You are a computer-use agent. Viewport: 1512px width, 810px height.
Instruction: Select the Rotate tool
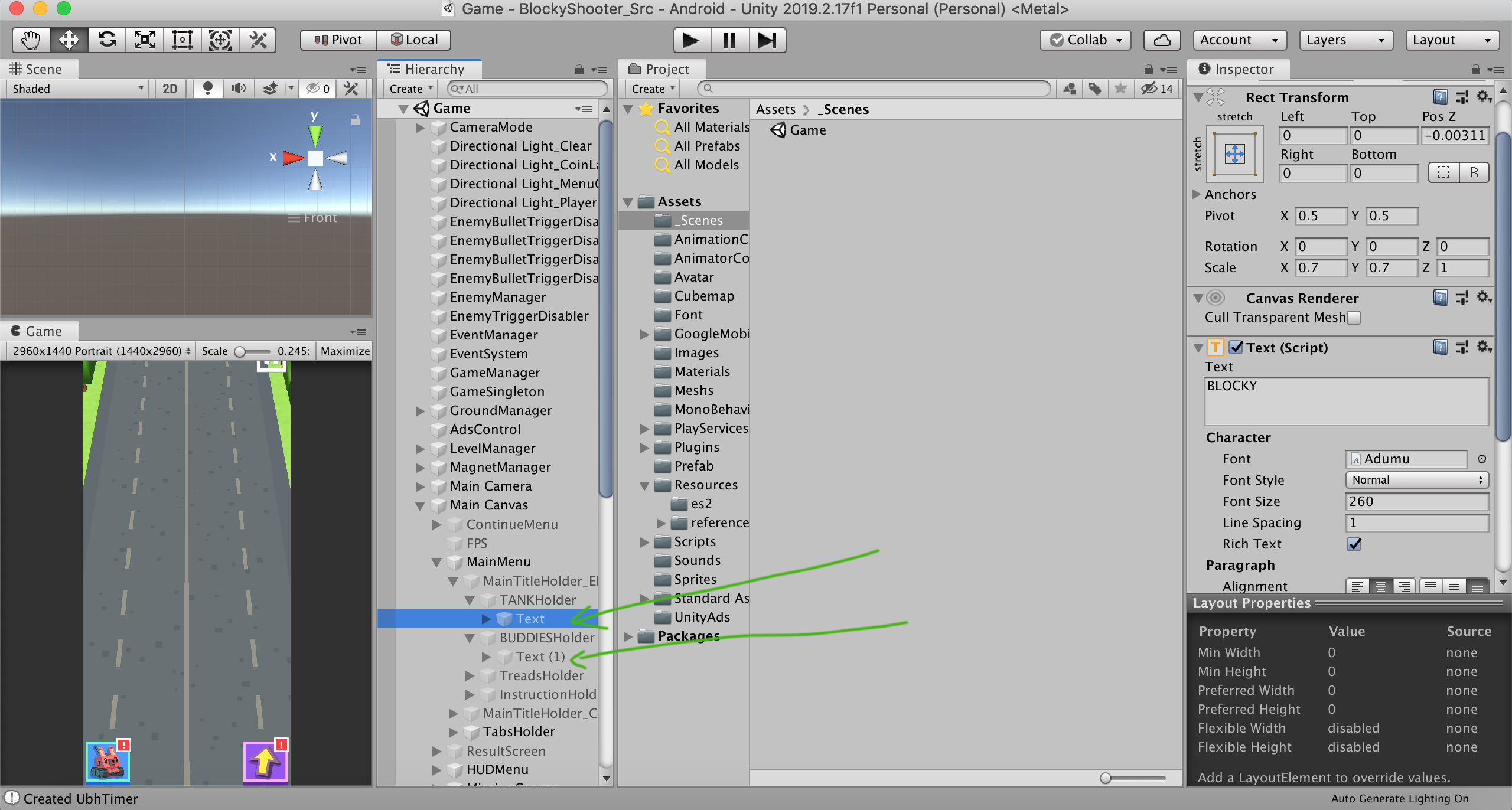[x=107, y=40]
